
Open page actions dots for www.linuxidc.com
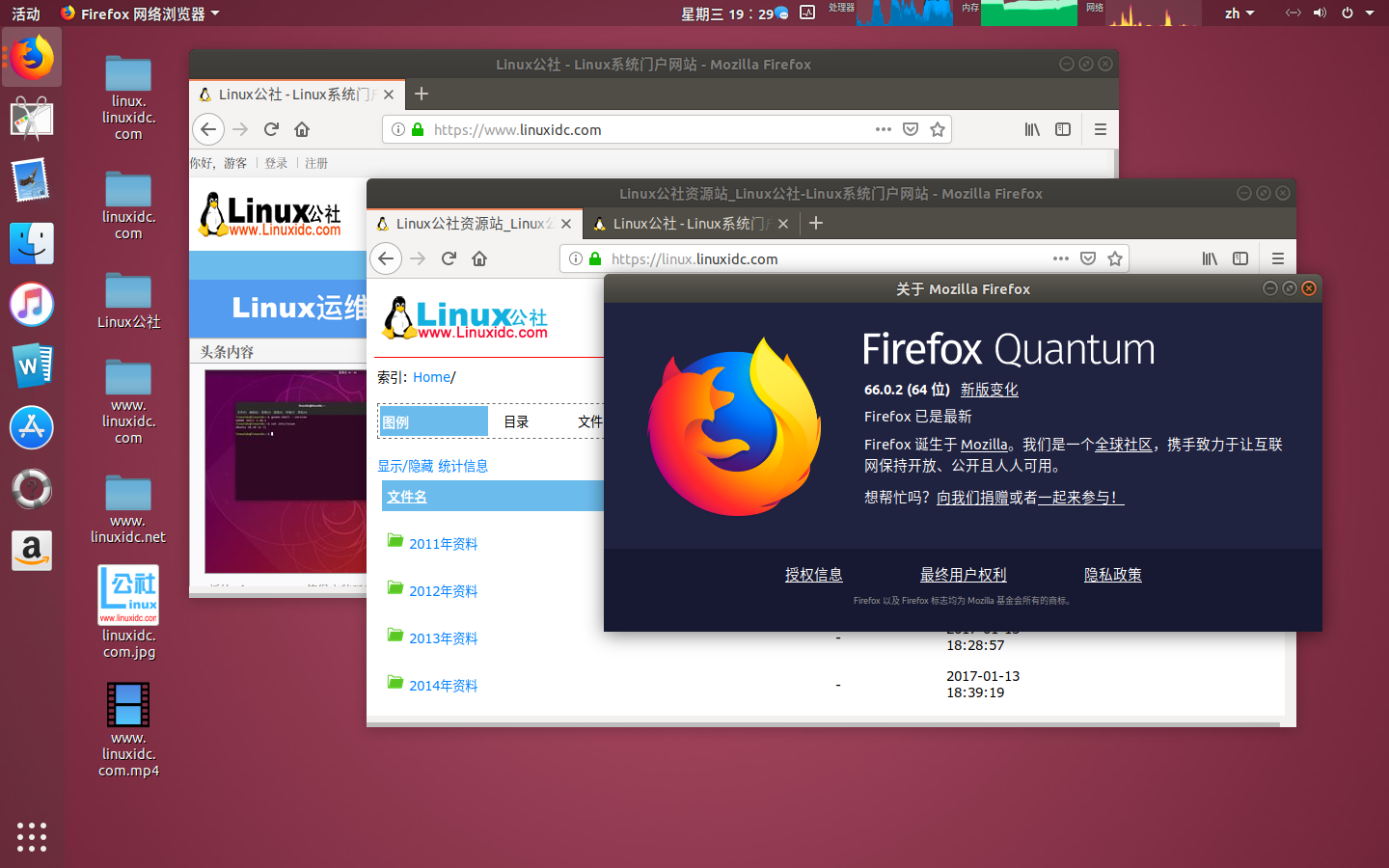tap(884, 129)
